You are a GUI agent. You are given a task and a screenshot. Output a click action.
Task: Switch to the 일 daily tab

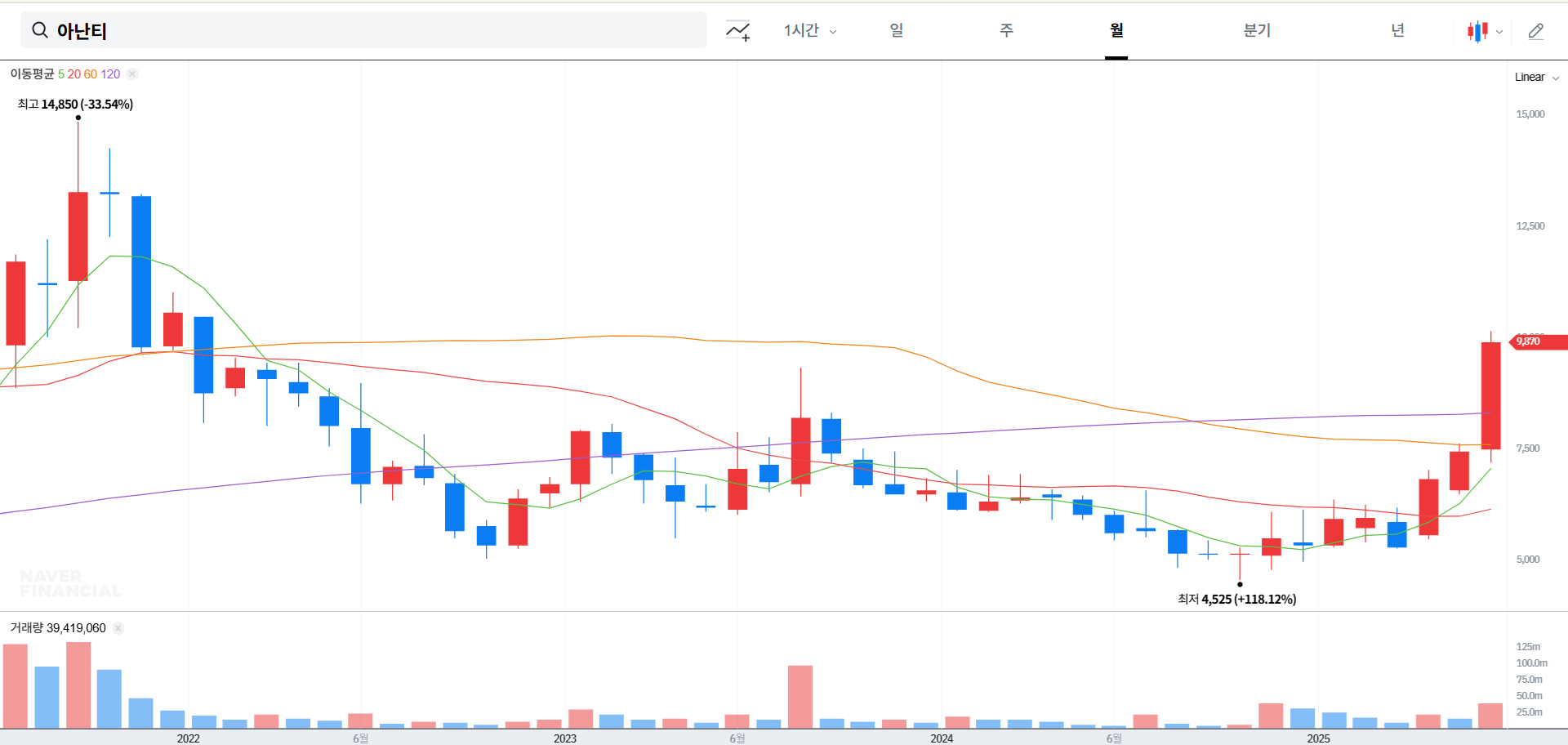897,30
